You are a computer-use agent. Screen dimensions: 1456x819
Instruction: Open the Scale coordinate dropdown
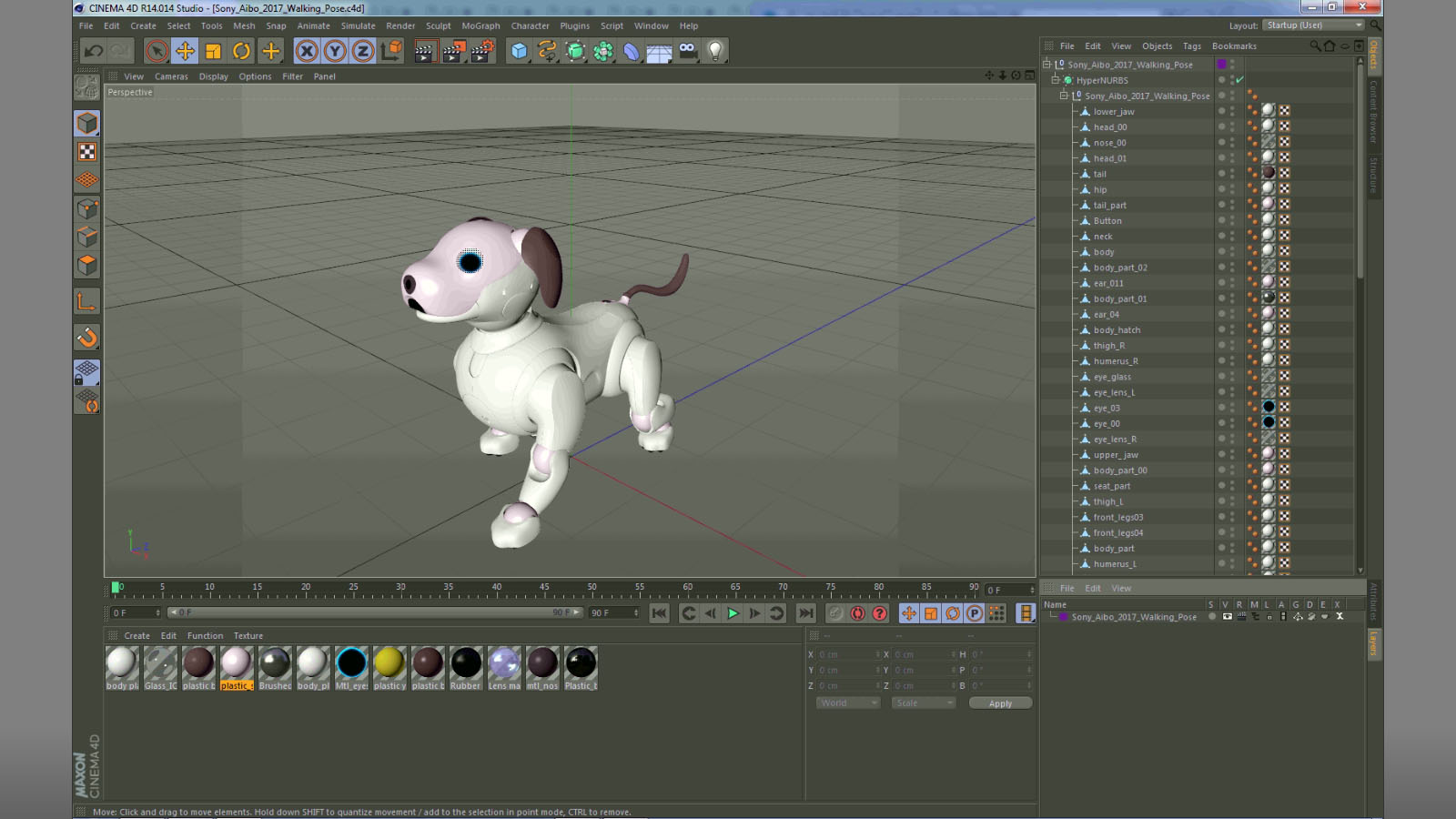[x=923, y=703]
